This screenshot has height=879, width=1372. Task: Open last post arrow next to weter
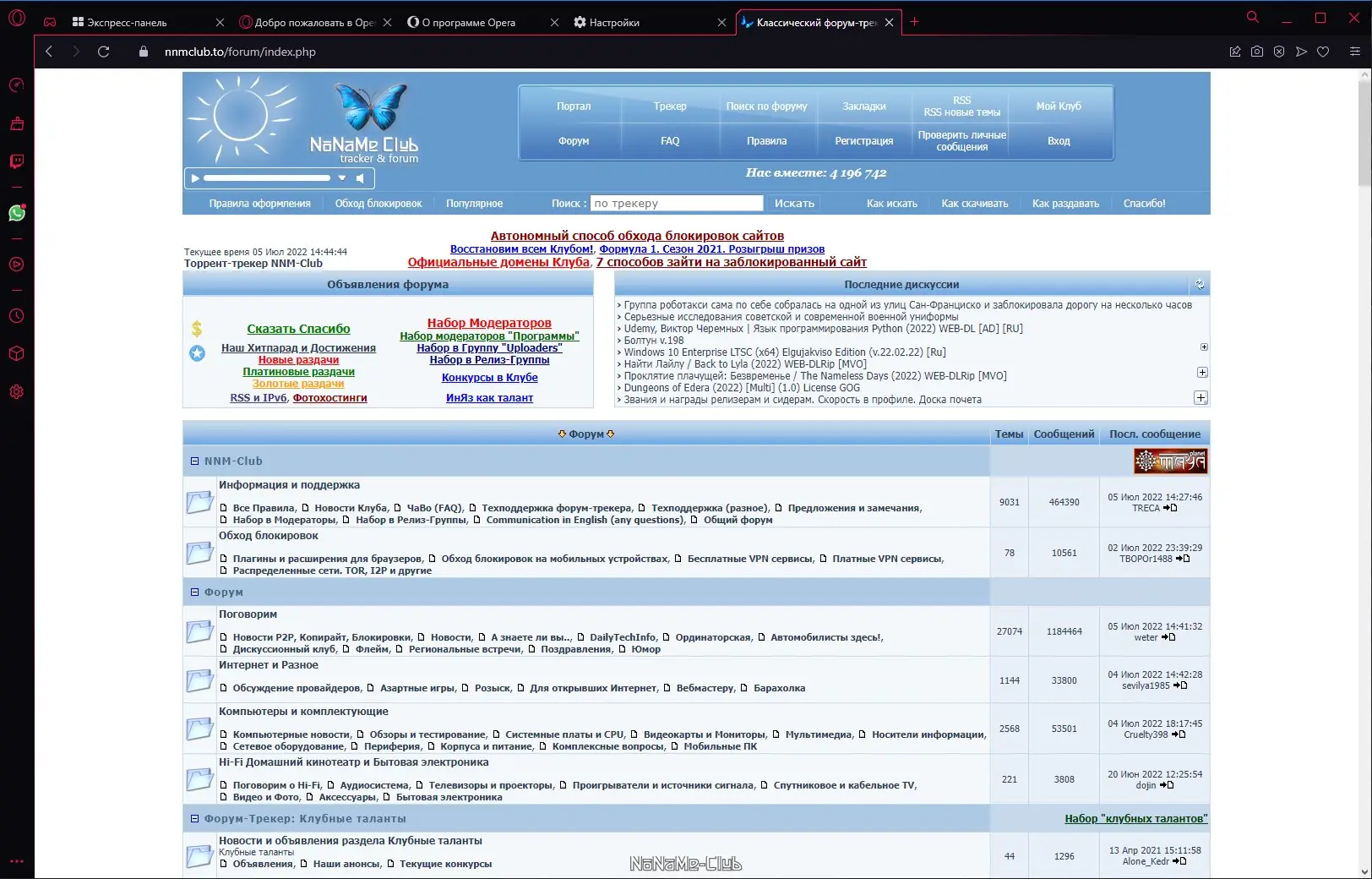1168,637
